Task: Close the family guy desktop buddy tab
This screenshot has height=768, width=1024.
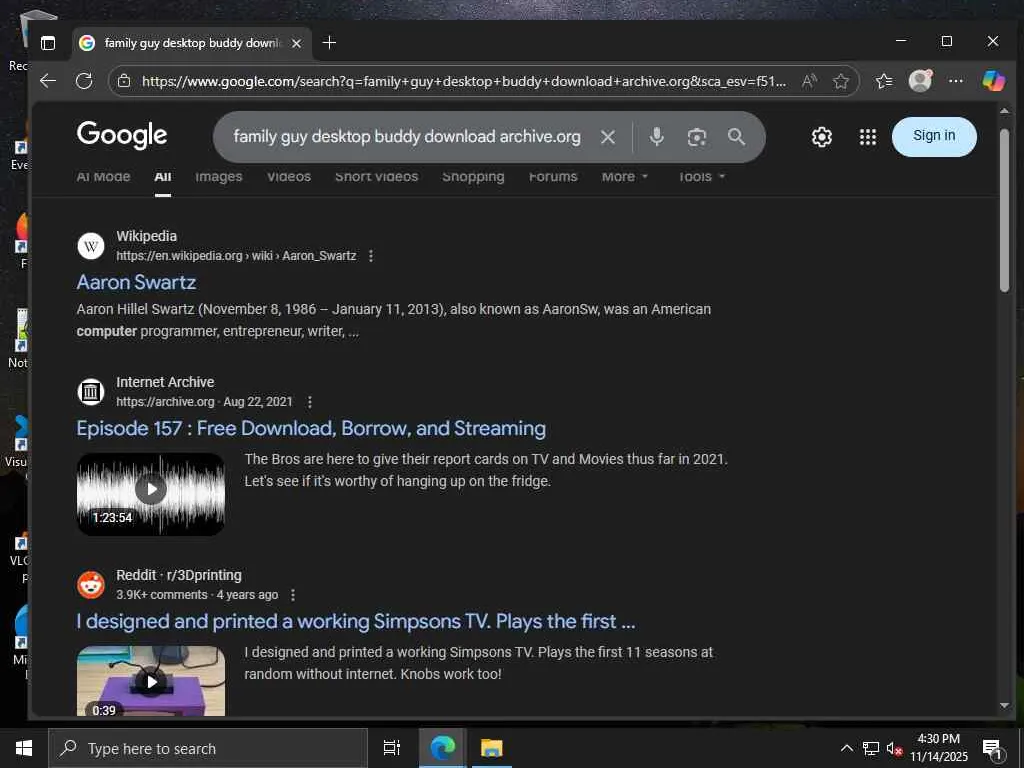Action: pyautogui.click(x=296, y=43)
